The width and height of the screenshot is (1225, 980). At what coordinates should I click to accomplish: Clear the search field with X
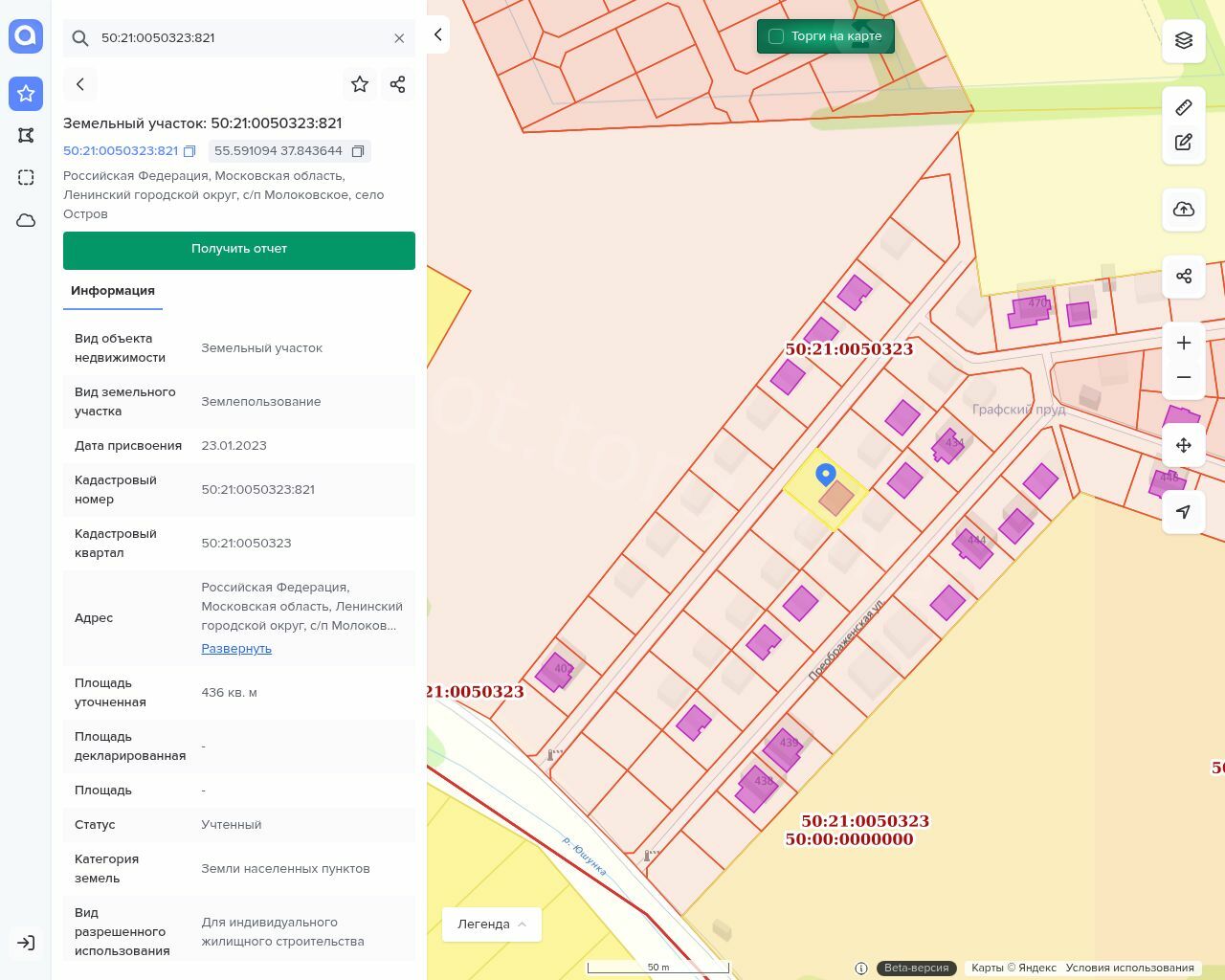399,38
